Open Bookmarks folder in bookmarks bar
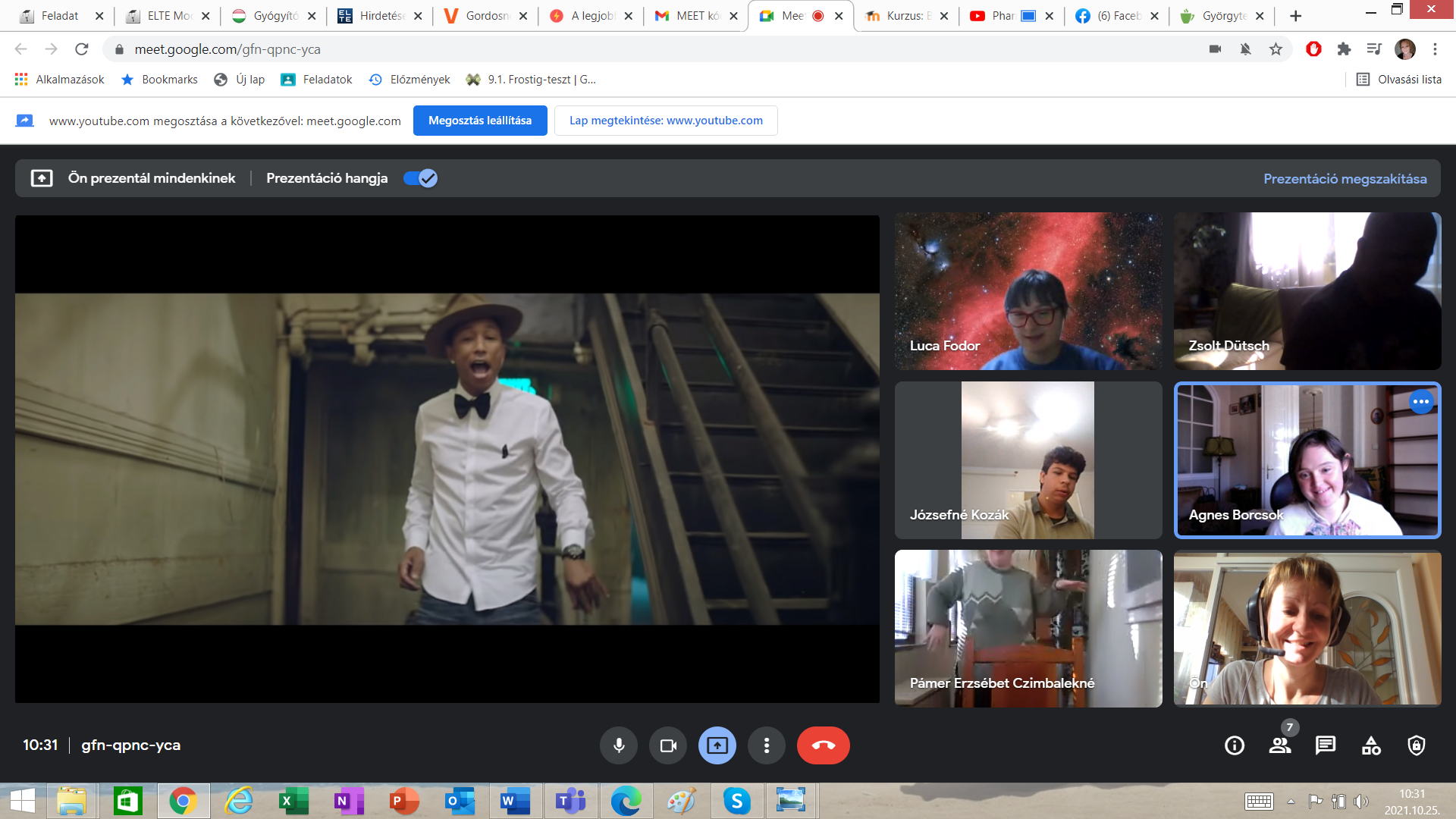The height and width of the screenshot is (819, 1456). pyautogui.click(x=159, y=80)
